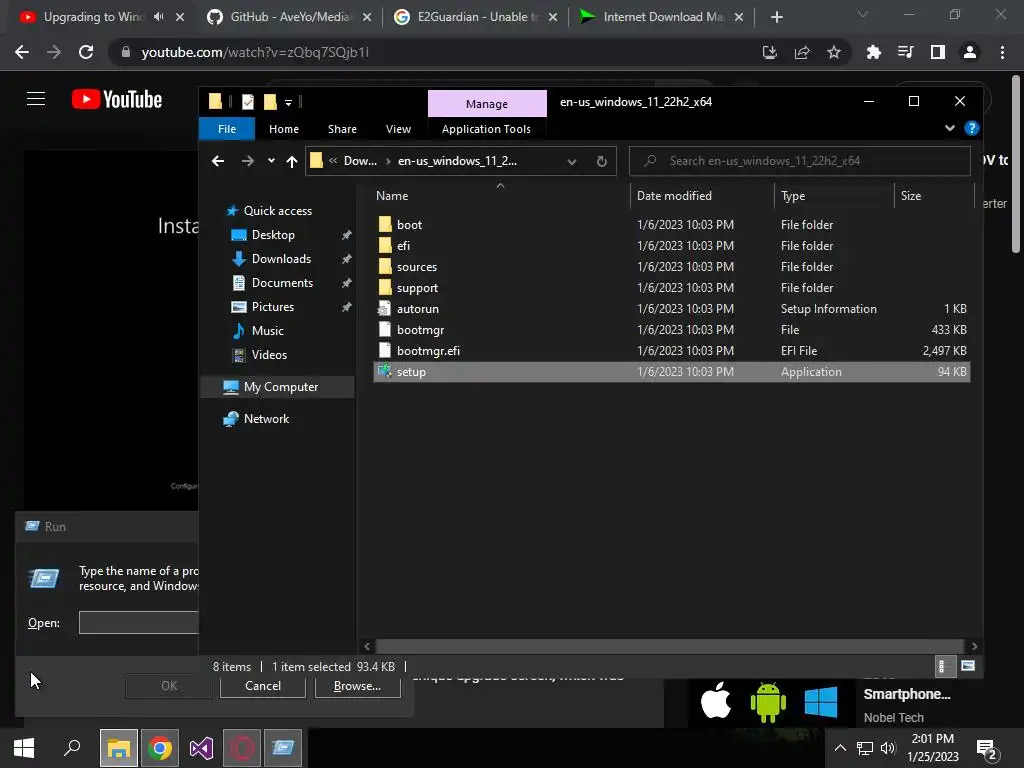Screen dimensions: 1024x768
Task: Open Explorer help icon
Action: [972, 128]
